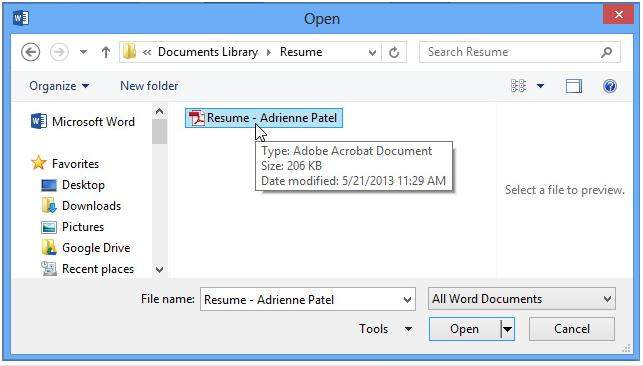Open the All Word Documents file type dropdown

(x=522, y=299)
